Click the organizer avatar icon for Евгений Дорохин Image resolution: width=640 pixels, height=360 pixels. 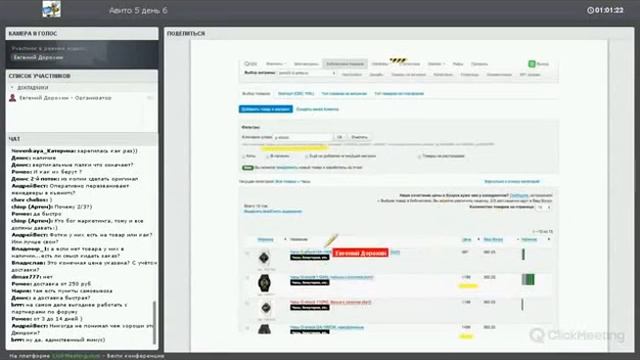13,98
